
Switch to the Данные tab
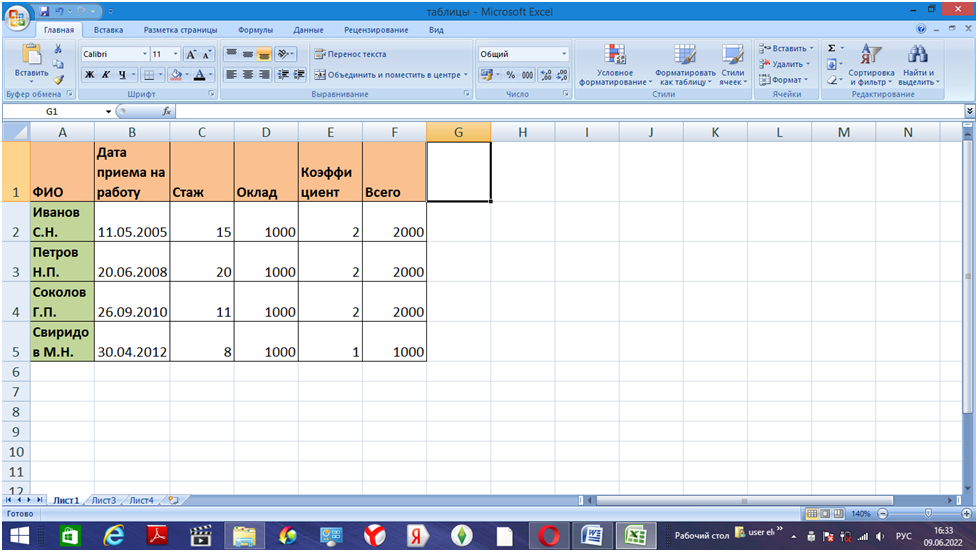308,30
